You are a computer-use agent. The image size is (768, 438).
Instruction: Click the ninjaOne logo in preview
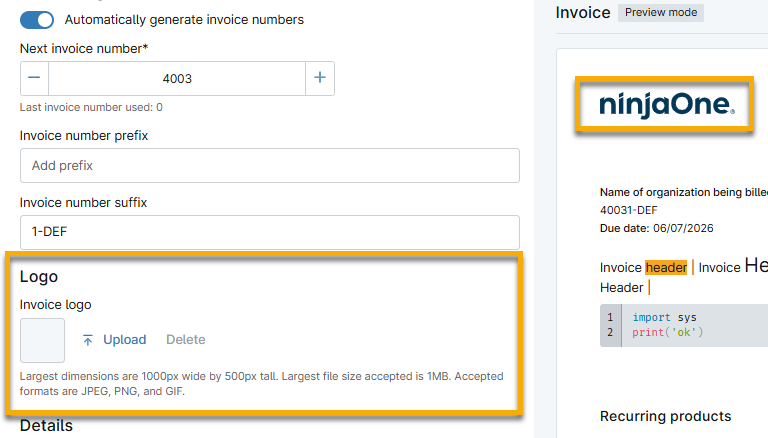click(667, 104)
